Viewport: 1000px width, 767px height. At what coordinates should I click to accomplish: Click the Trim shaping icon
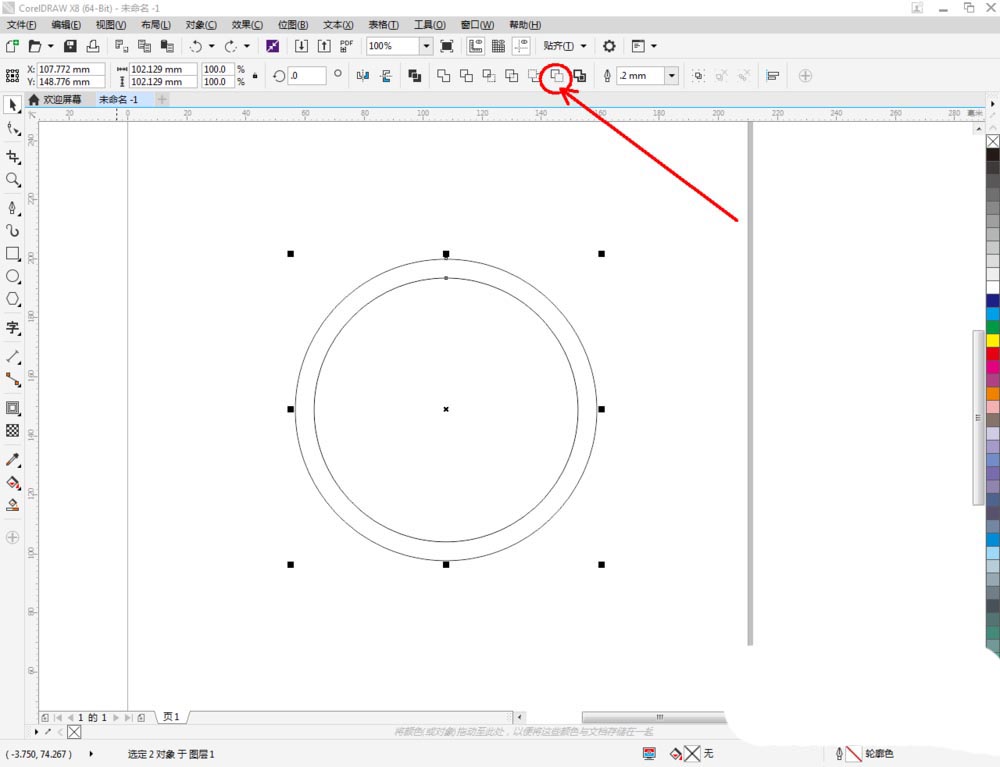pos(466,76)
